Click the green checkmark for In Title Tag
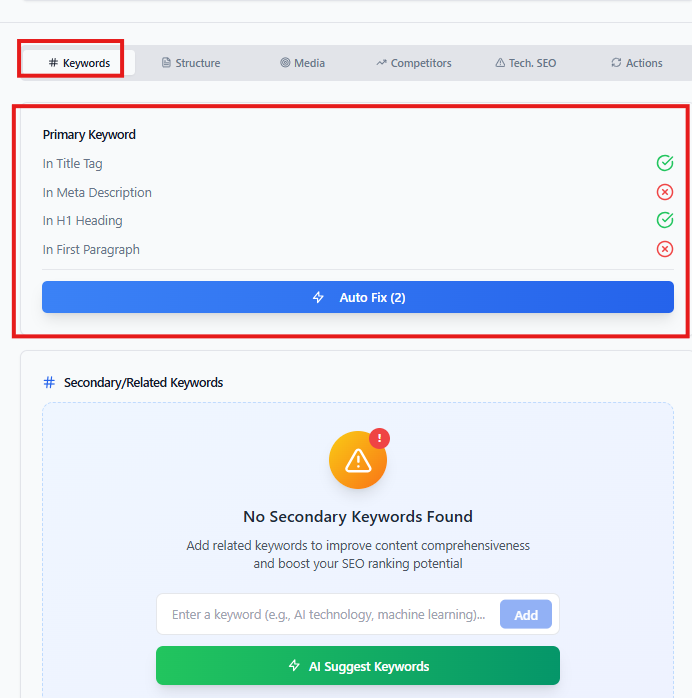Screen dimensions: 692x698 pyautogui.click(x=665, y=163)
